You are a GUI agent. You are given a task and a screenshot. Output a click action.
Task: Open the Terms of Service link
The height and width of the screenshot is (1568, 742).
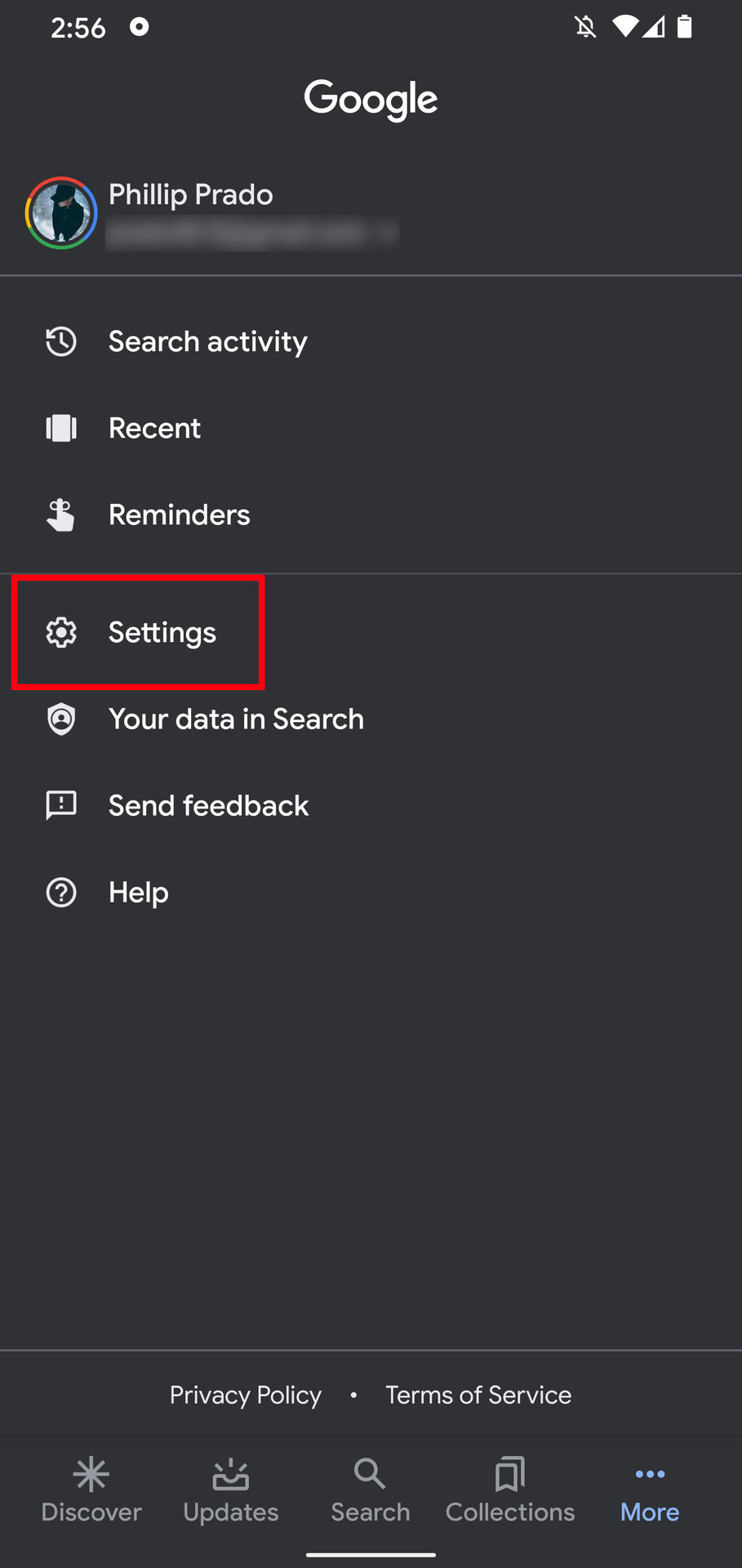(x=478, y=1395)
